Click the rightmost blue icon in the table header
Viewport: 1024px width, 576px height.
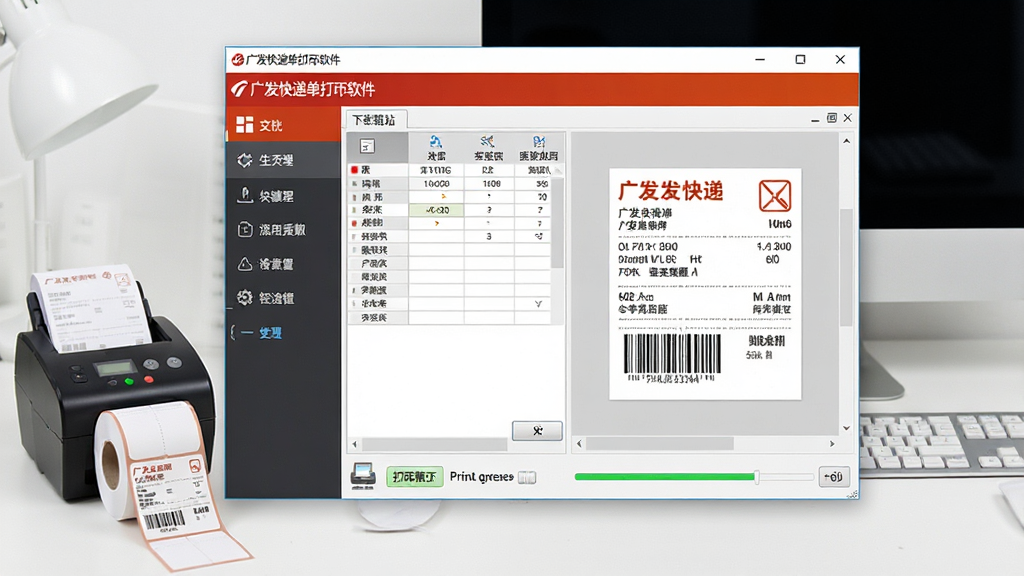539,141
